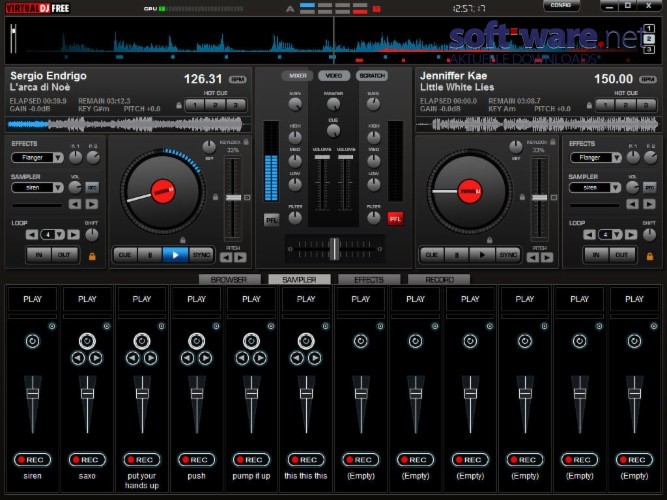Select the MIXER center panel tab
The width and height of the screenshot is (667, 500).
297,76
